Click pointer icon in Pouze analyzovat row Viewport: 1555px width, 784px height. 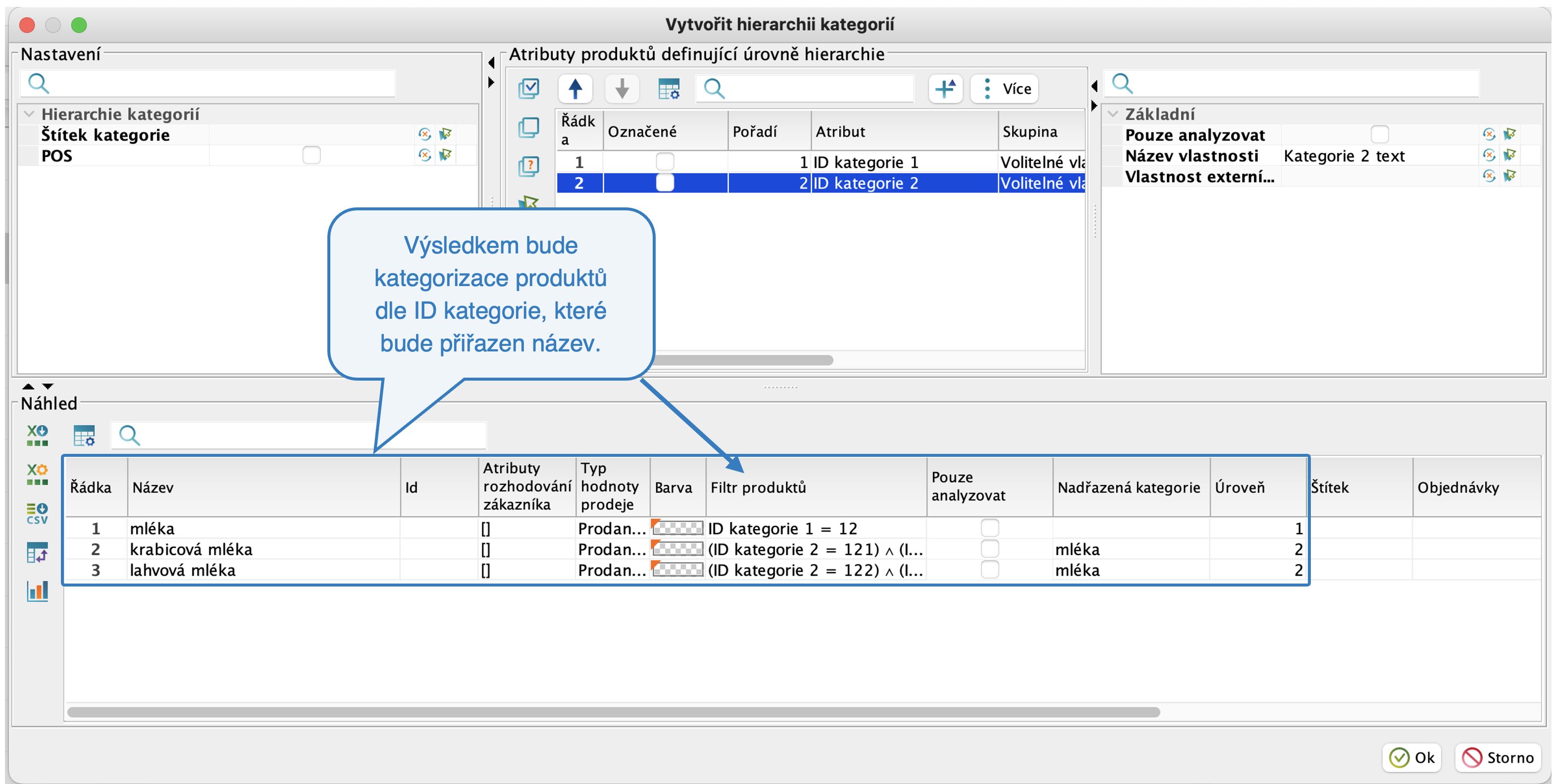(x=1510, y=134)
